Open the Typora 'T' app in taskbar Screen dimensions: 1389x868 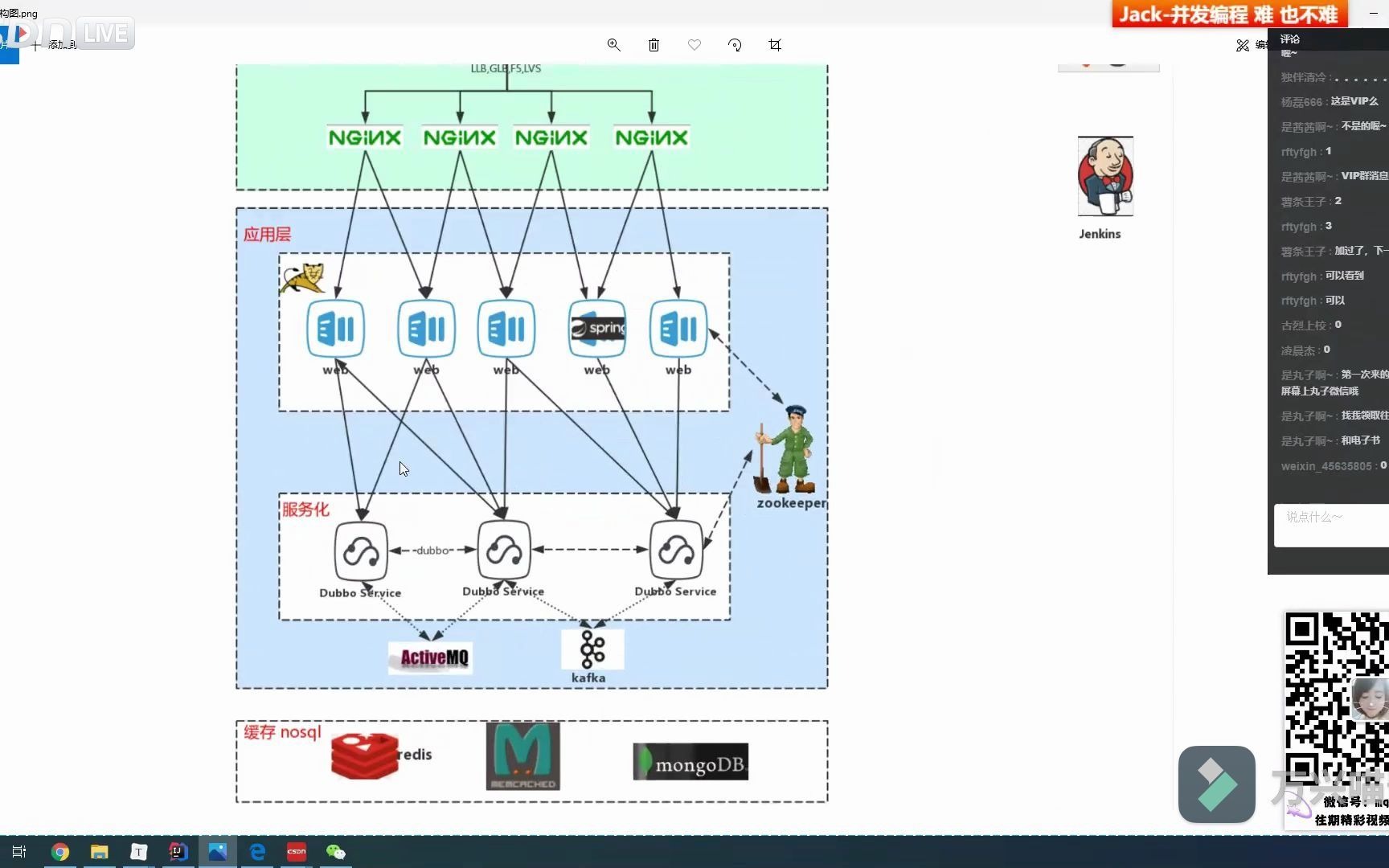pyautogui.click(x=139, y=852)
